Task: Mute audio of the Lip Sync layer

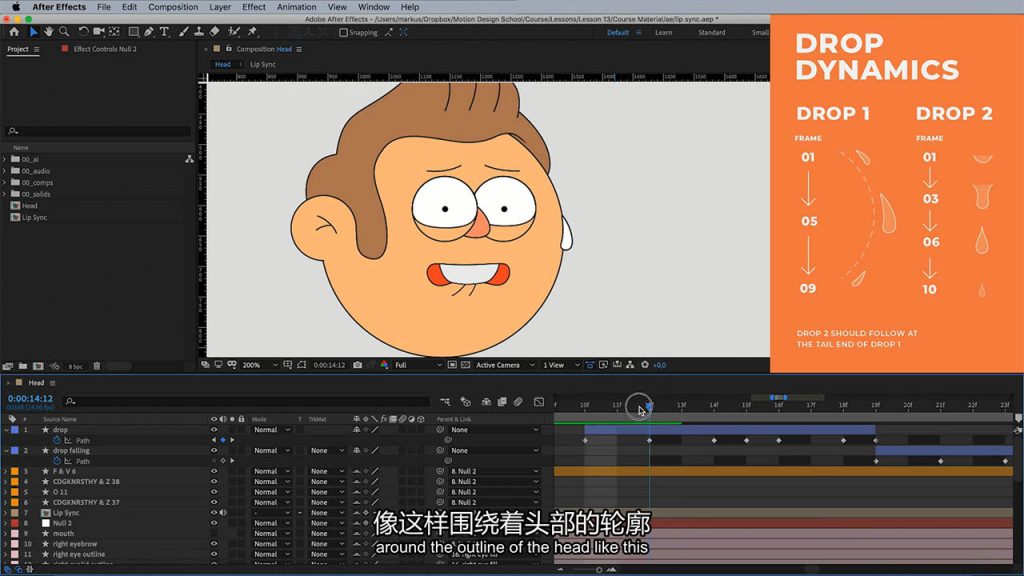Action: (x=223, y=513)
